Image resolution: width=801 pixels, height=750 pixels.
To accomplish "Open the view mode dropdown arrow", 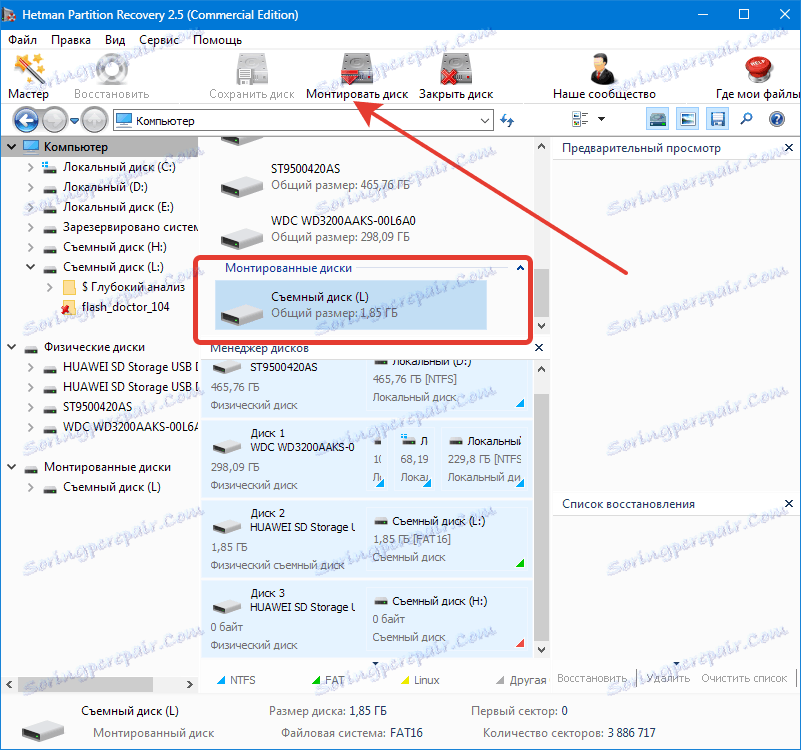I will 601,119.
